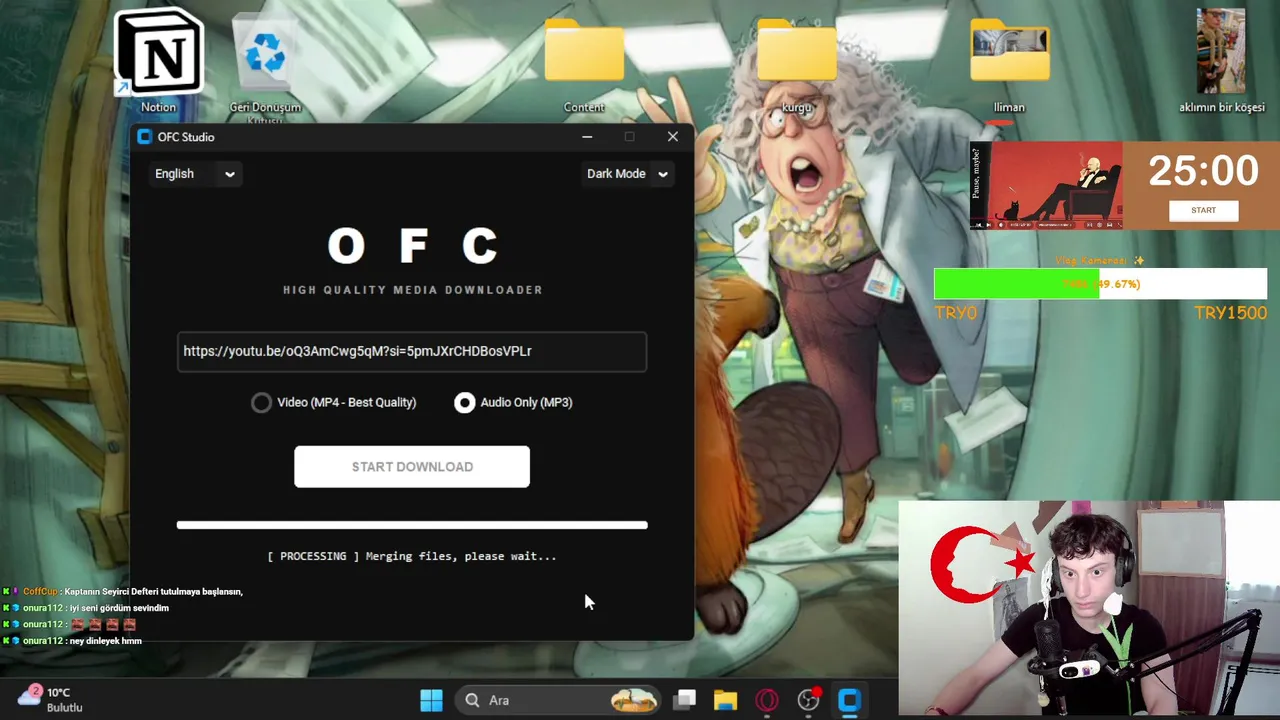Click the green Vlog Kamerası goal bar
Viewport: 1280px width, 720px height.
pos(1100,284)
